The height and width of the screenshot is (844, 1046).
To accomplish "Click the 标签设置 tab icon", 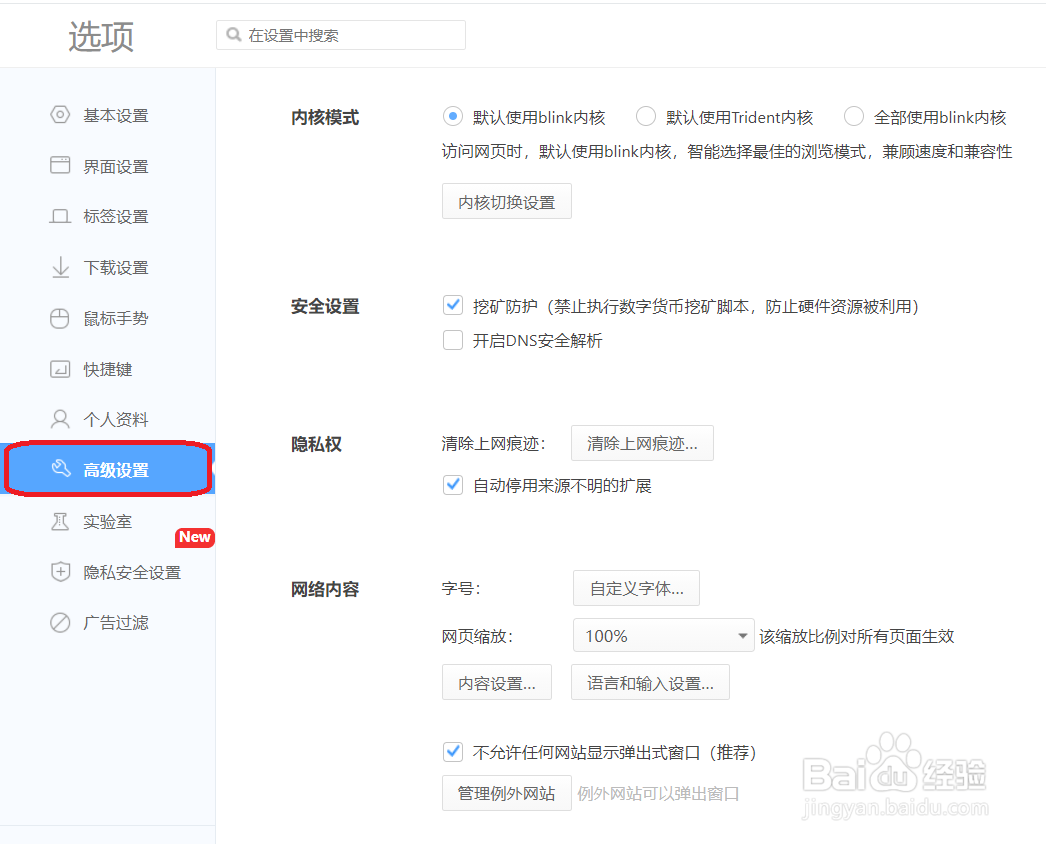I will pyautogui.click(x=60, y=216).
